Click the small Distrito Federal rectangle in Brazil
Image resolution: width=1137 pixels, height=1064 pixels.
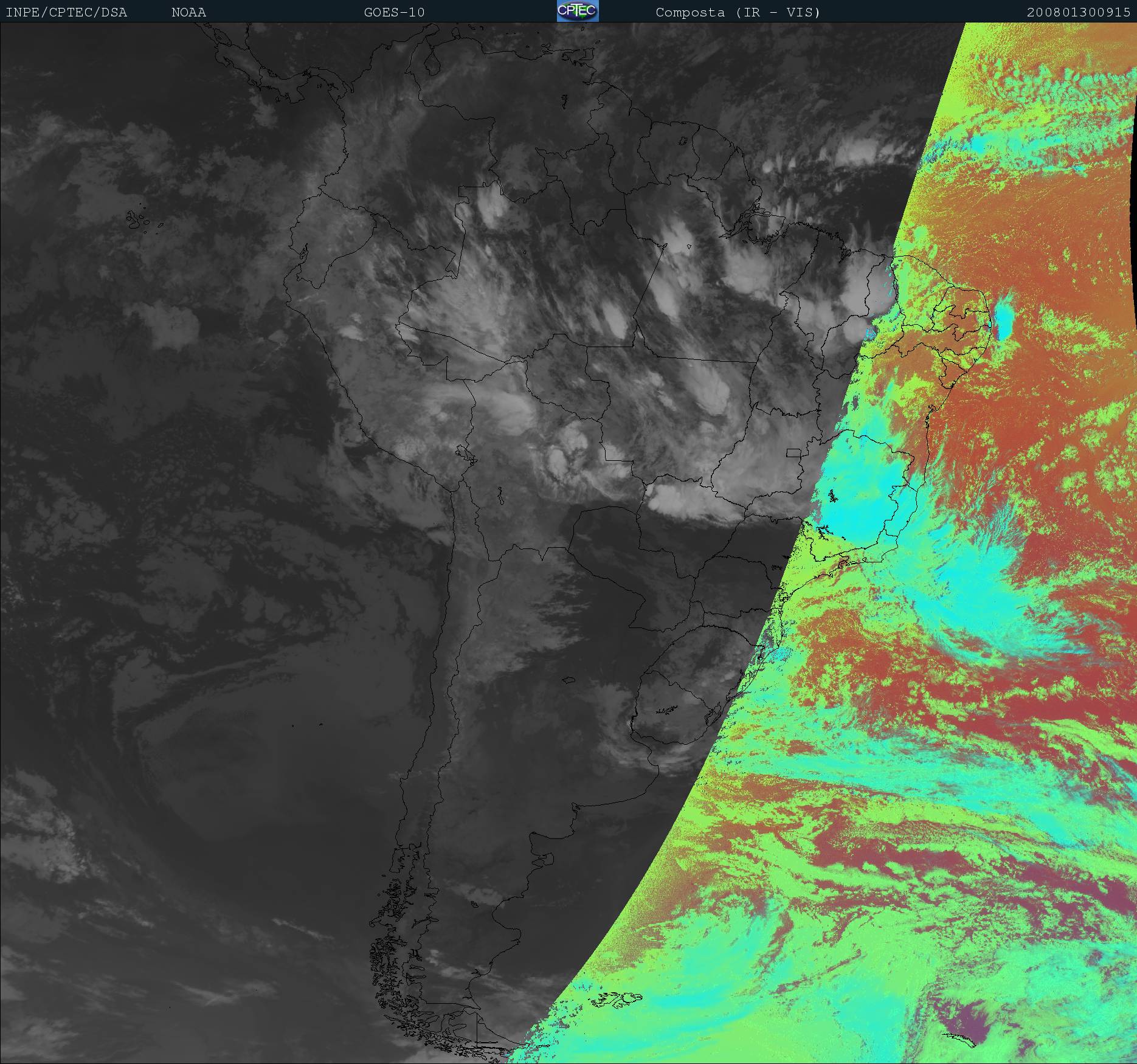[x=793, y=452]
